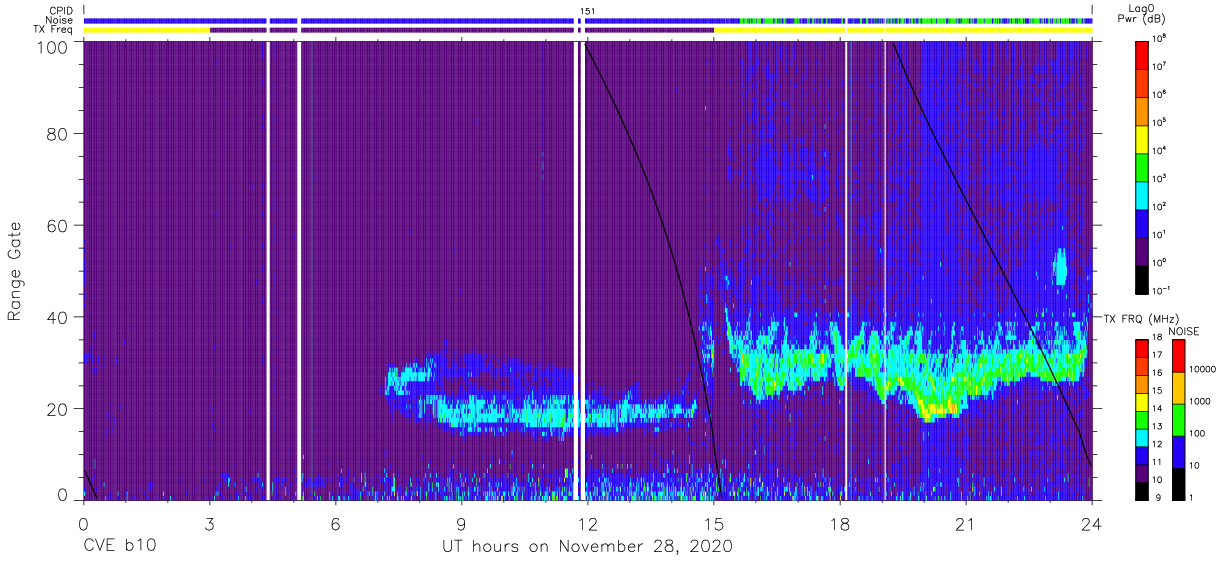
Task: Click x-axis tick label '21'
Action: (x=966, y=523)
